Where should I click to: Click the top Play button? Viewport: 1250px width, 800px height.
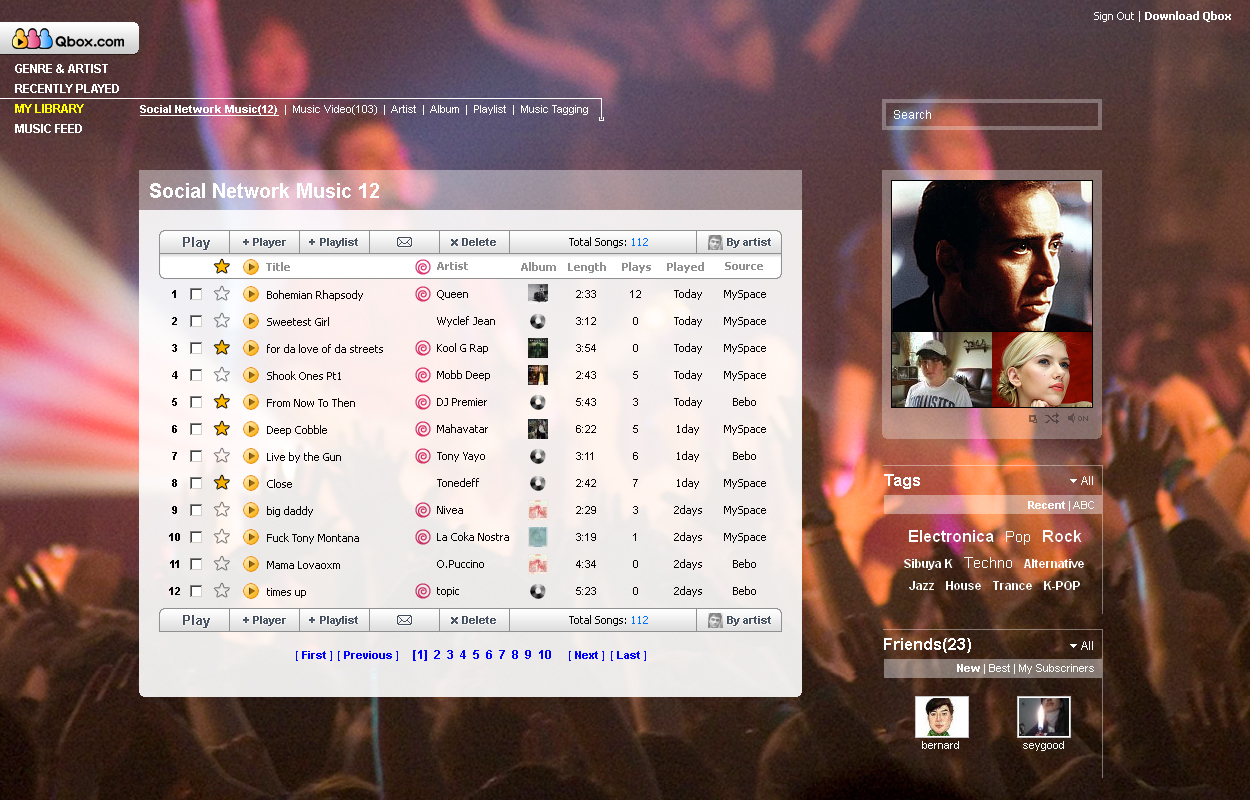195,242
